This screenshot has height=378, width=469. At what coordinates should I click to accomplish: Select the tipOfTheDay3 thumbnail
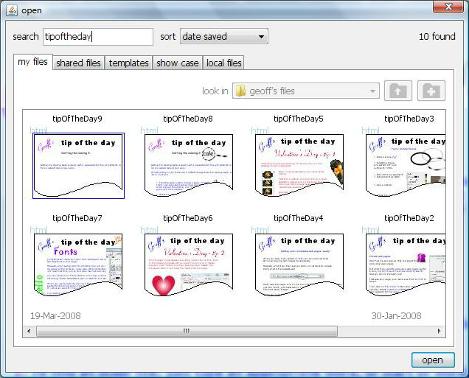click(x=406, y=166)
